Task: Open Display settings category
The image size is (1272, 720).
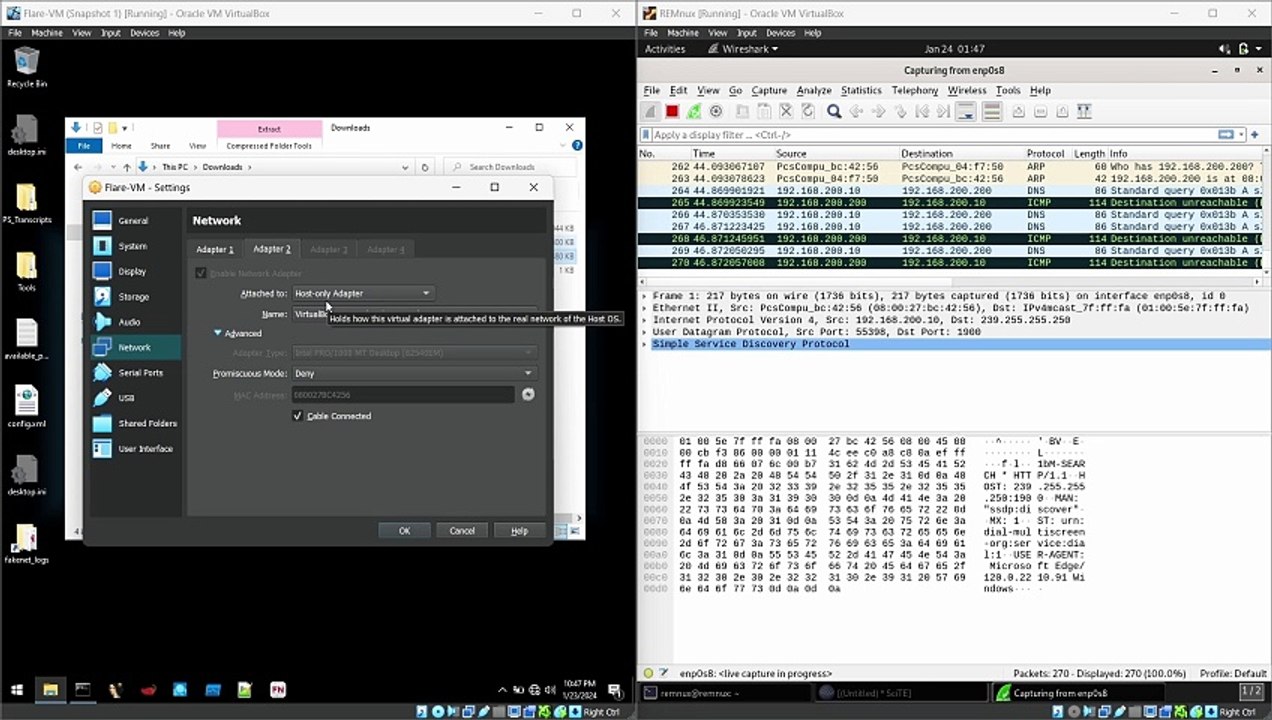Action: [135, 271]
